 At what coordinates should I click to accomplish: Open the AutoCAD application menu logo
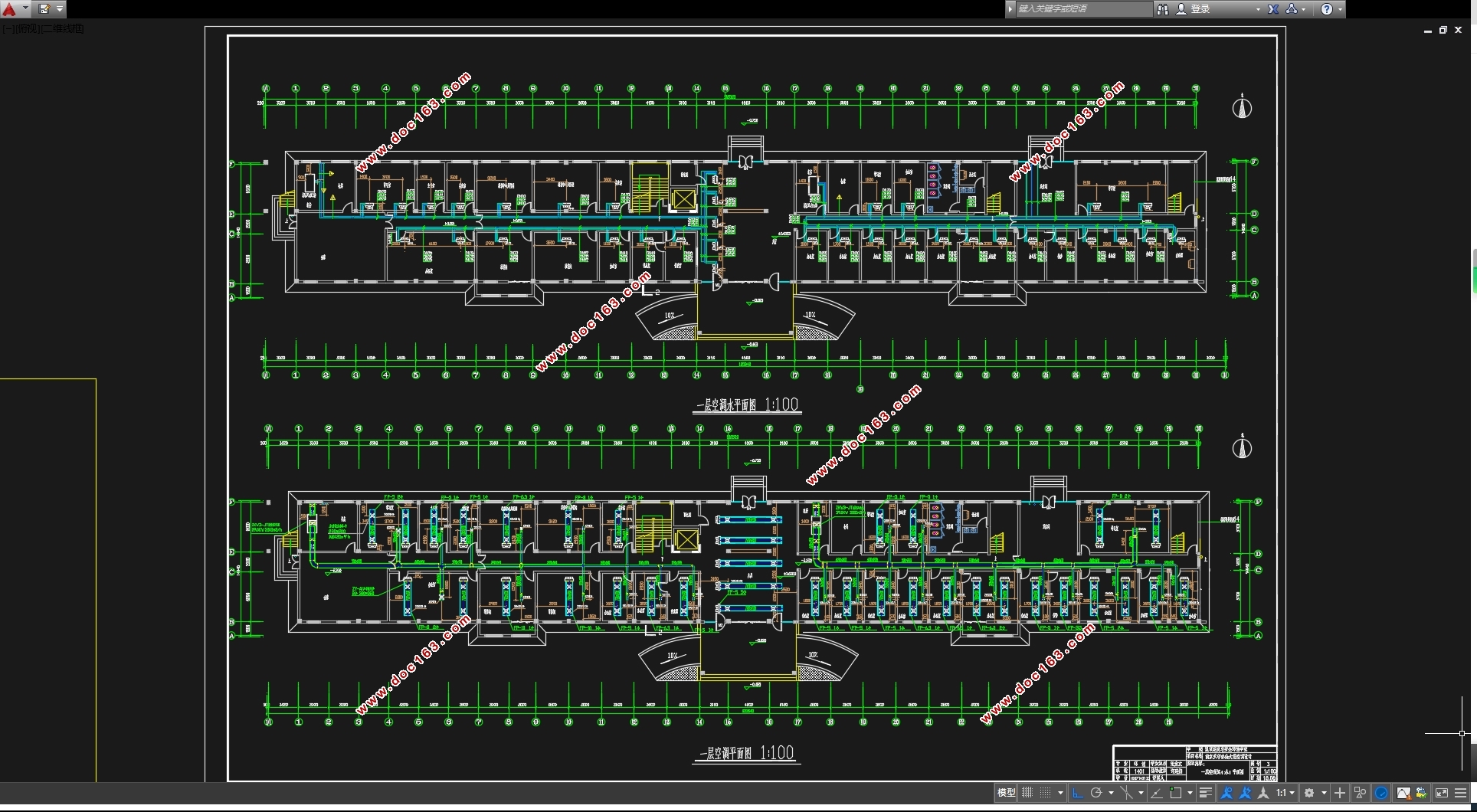click(9, 9)
